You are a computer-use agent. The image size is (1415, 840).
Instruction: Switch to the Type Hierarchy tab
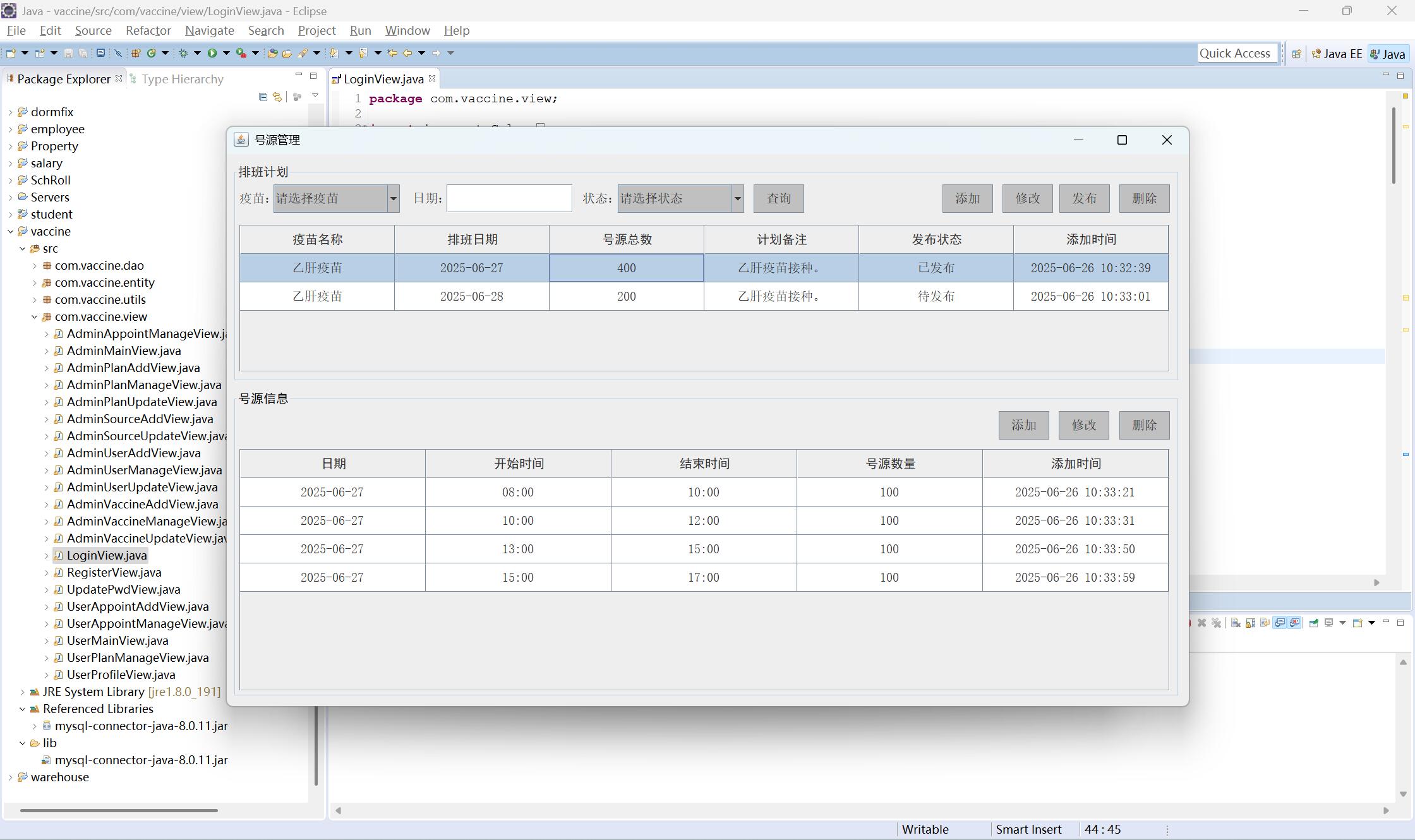point(177,79)
